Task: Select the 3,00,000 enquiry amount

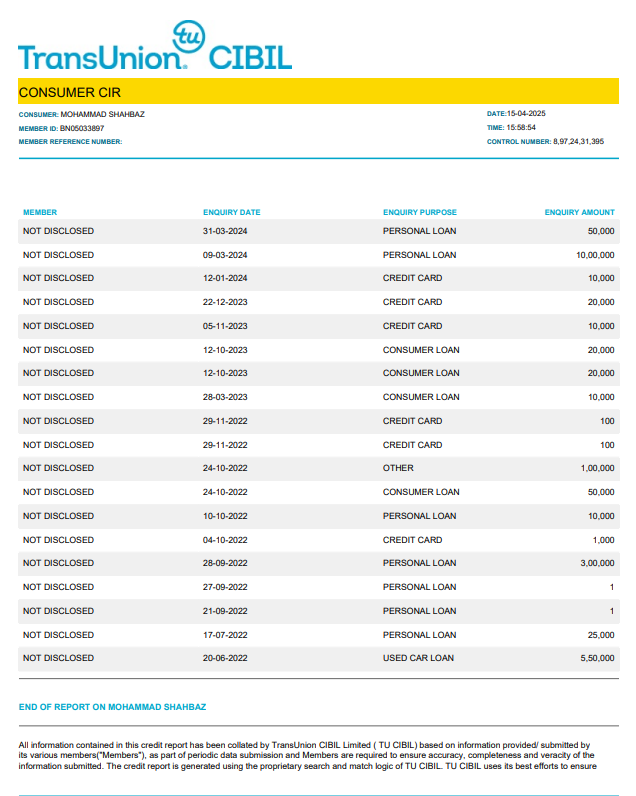Action: pyautogui.click(x=597, y=563)
